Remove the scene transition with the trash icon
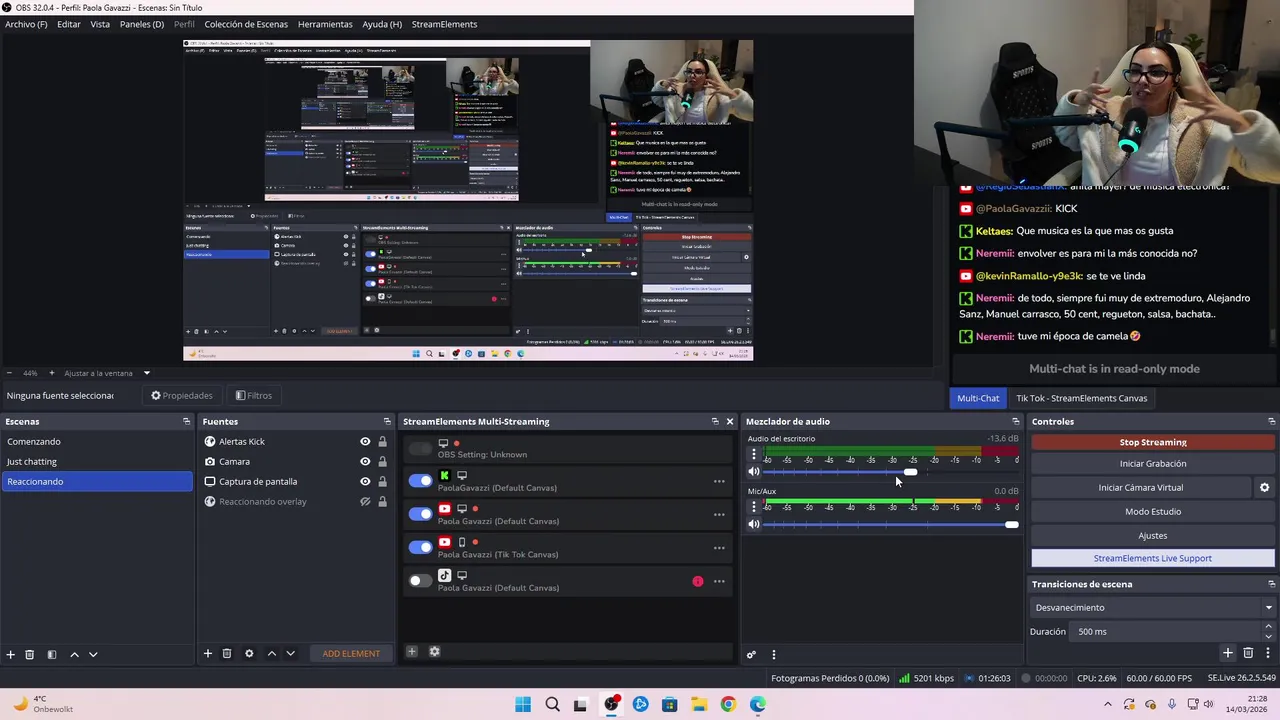Viewport: 1280px width, 720px height. pyautogui.click(x=1248, y=653)
